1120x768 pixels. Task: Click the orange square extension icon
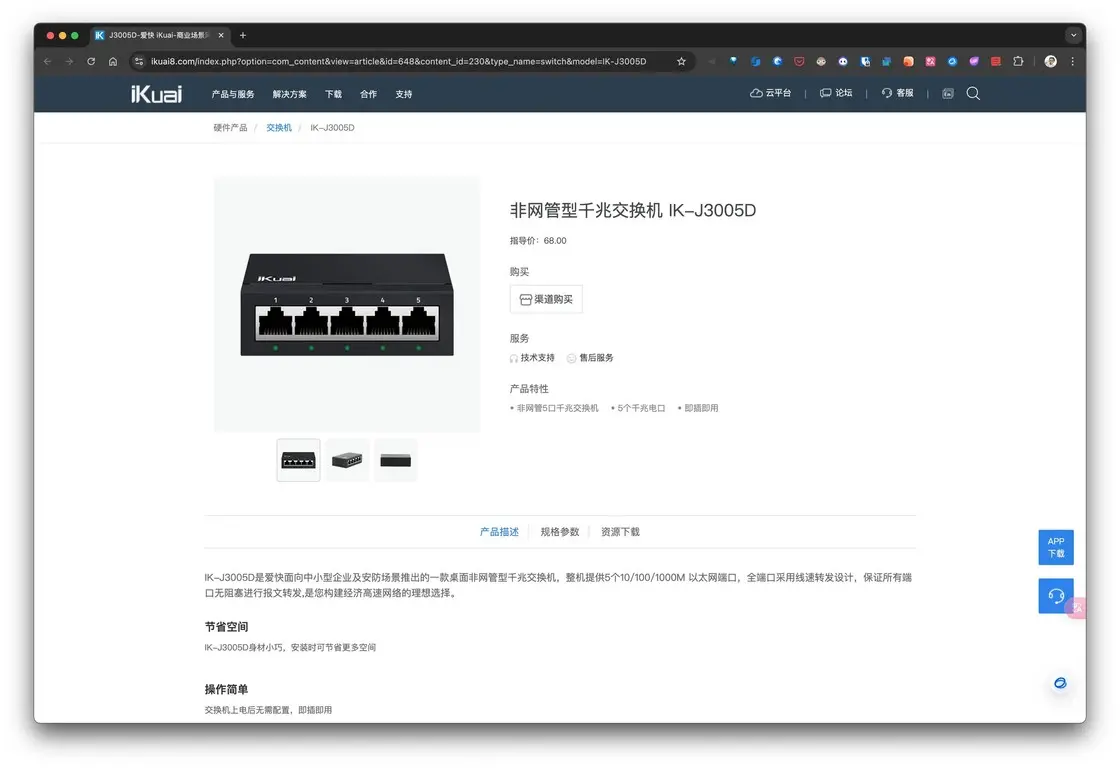point(909,61)
